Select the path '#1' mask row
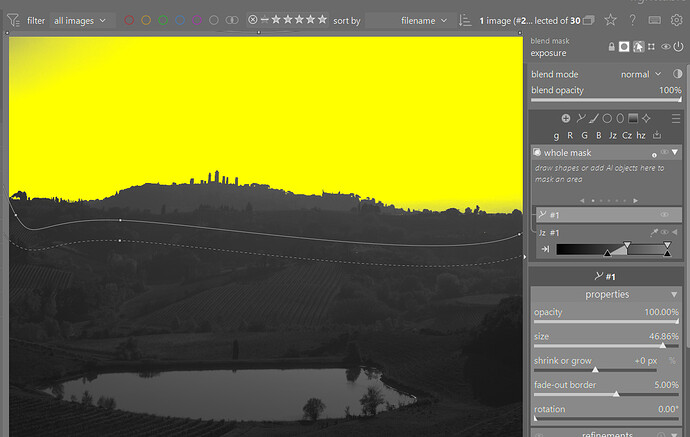This screenshot has width=690, height=437. (x=609, y=215)
